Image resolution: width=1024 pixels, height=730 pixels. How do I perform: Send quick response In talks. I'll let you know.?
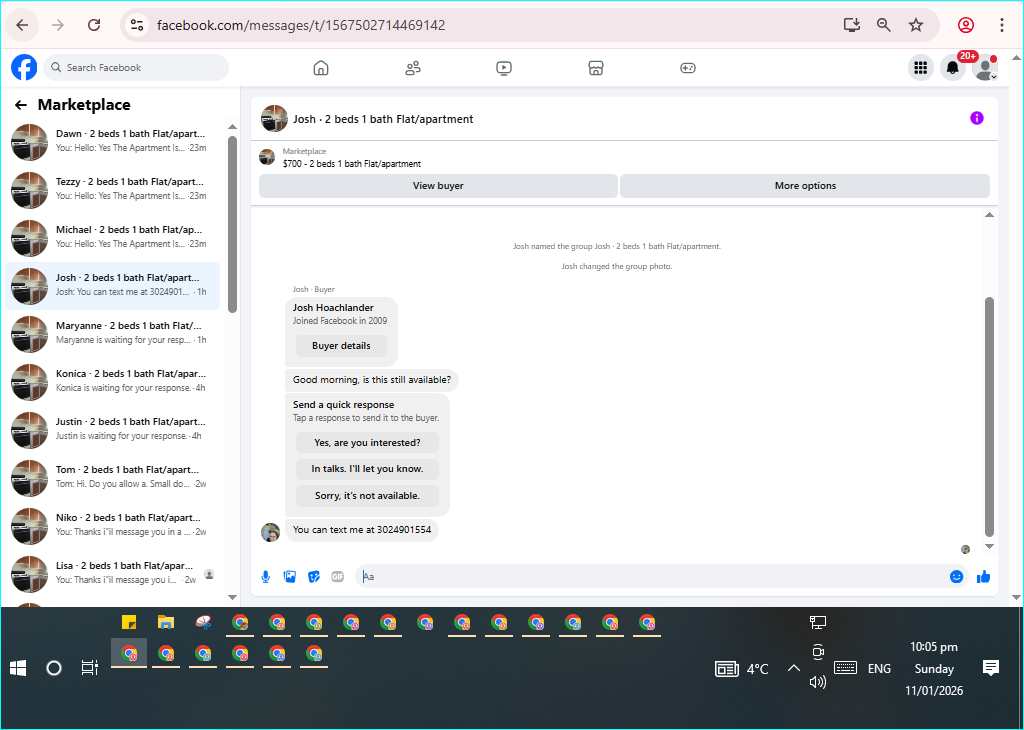[x=367, y=469]
